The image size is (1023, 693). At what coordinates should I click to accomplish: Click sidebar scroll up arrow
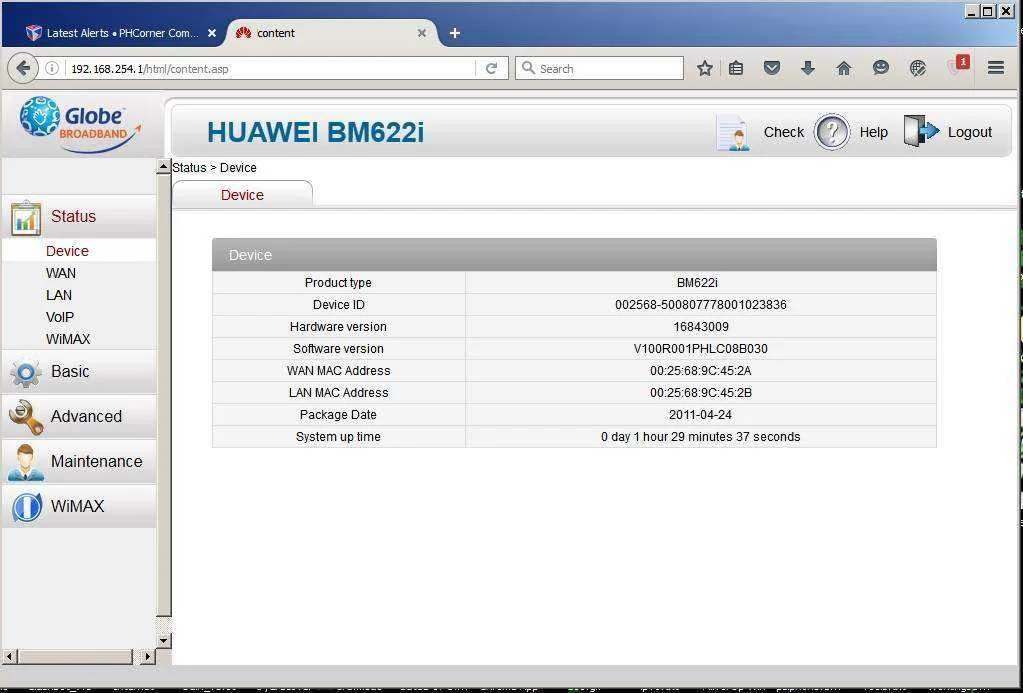click(164, 166)
